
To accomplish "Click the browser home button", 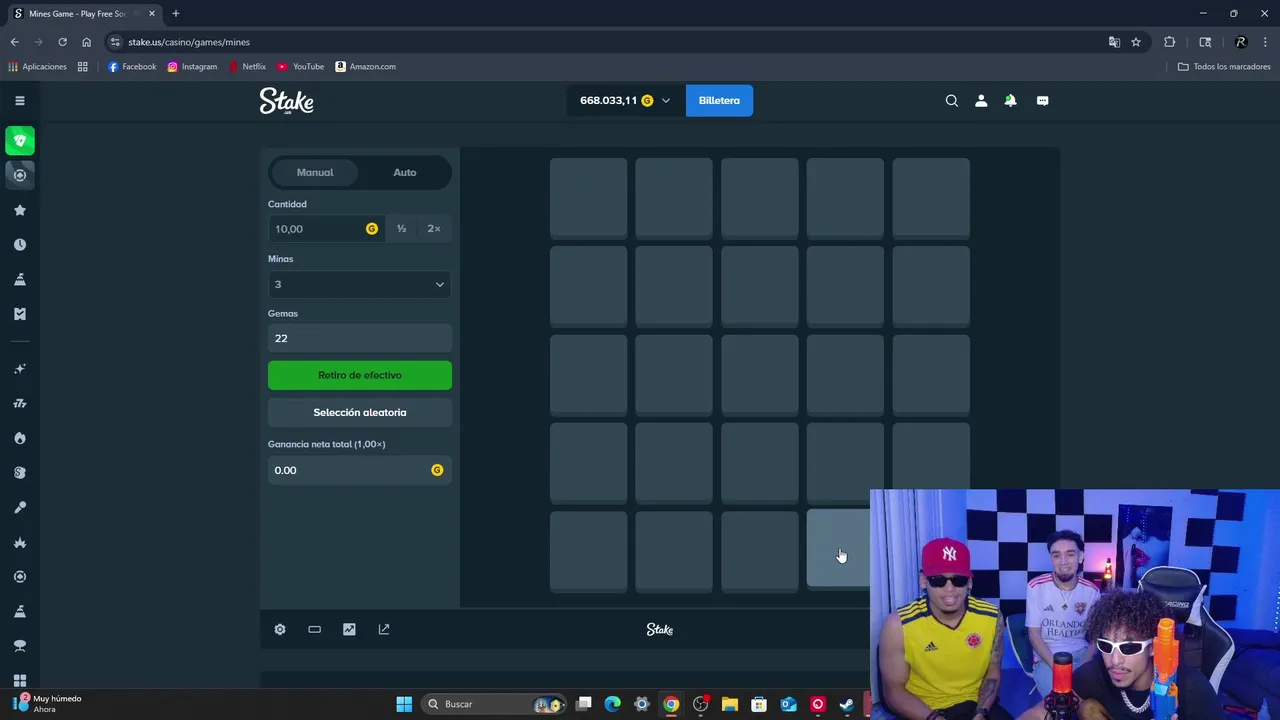I will 86,42.
